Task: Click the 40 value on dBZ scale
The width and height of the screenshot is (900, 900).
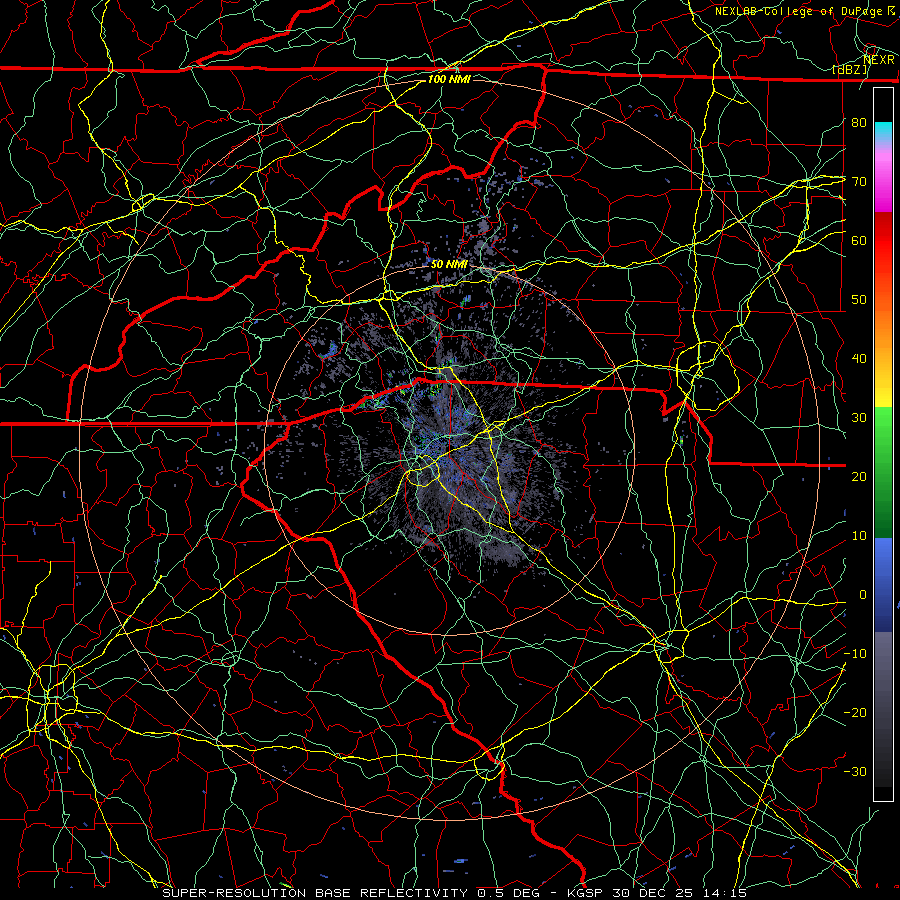Action: click(859, 359)
